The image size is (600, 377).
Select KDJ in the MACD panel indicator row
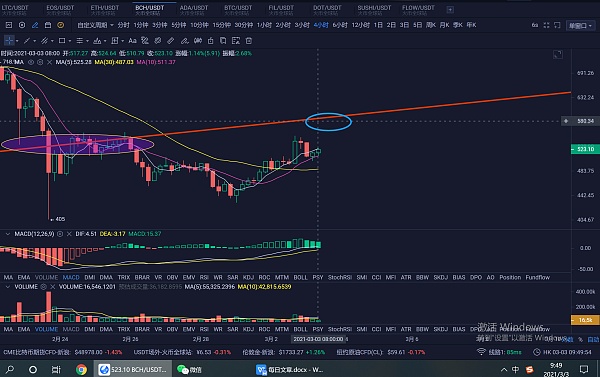point(248,277)
